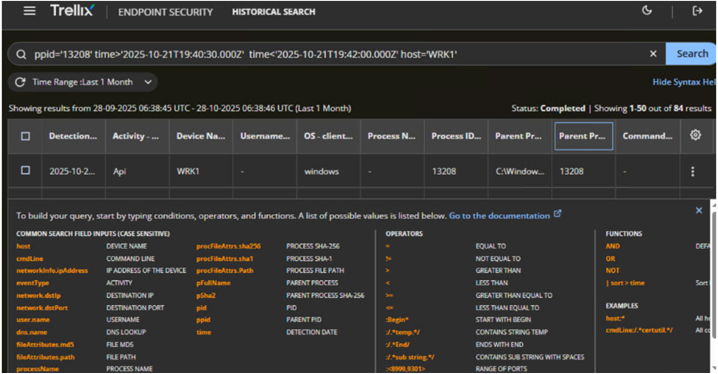The width and height of the screenshot is (718, 374).
Task: Insert the pFullName search field
Action: click(213, 283)
